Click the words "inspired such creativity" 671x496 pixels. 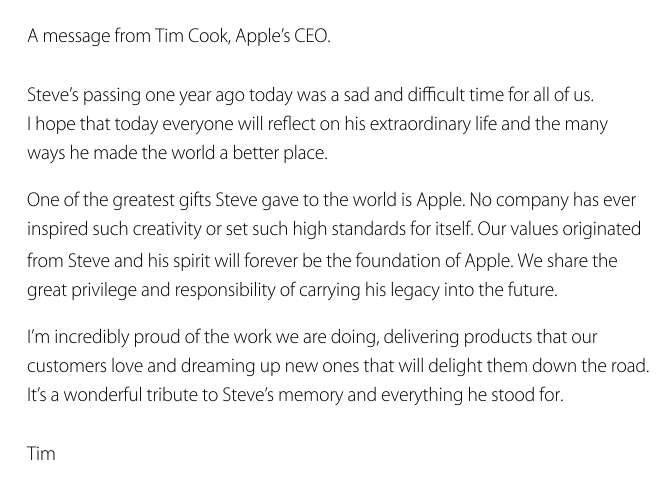110,228
